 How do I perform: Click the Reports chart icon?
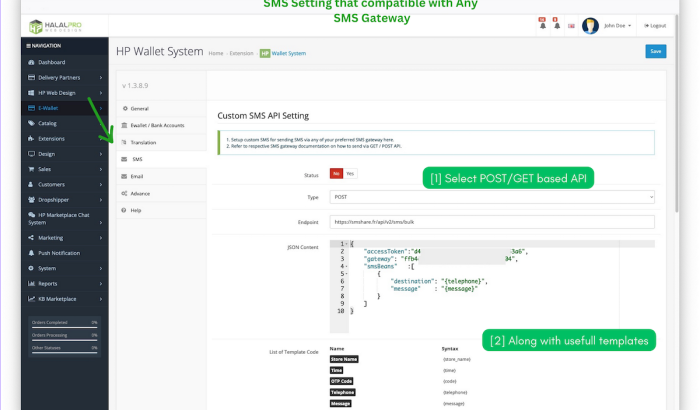pos(31,283)
